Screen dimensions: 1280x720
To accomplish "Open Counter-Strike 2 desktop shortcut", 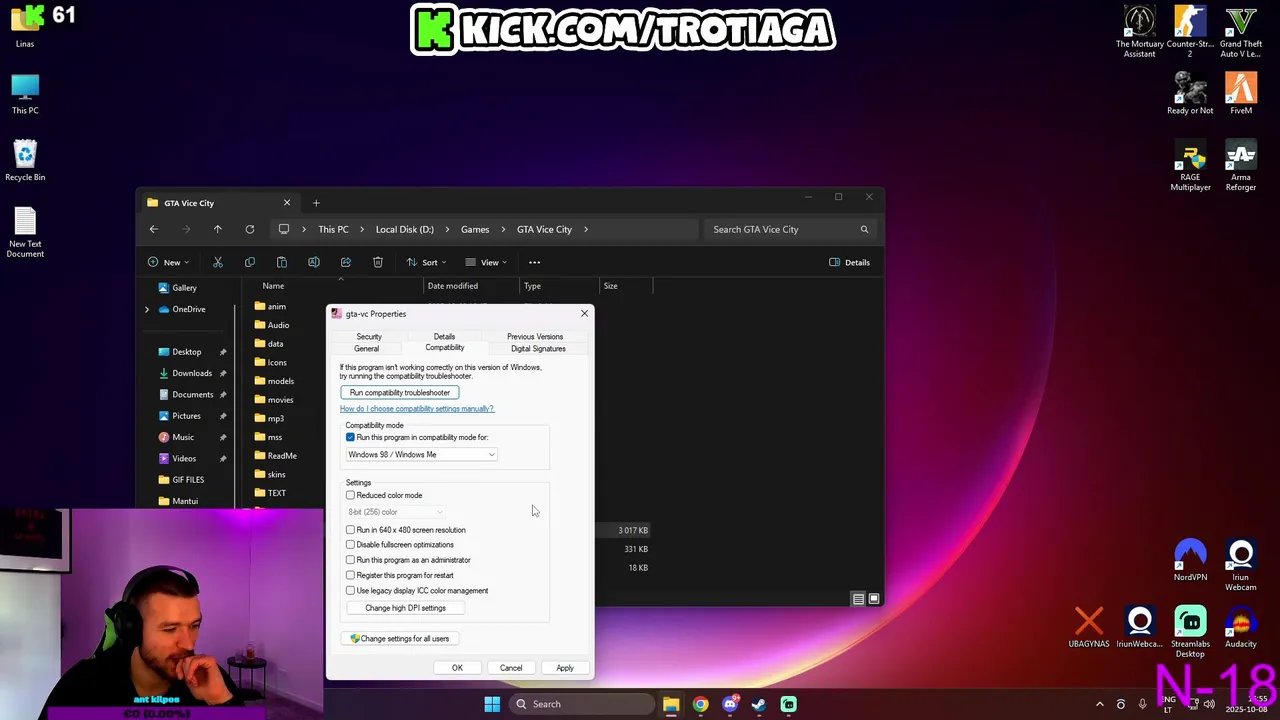I will 1190,32.
